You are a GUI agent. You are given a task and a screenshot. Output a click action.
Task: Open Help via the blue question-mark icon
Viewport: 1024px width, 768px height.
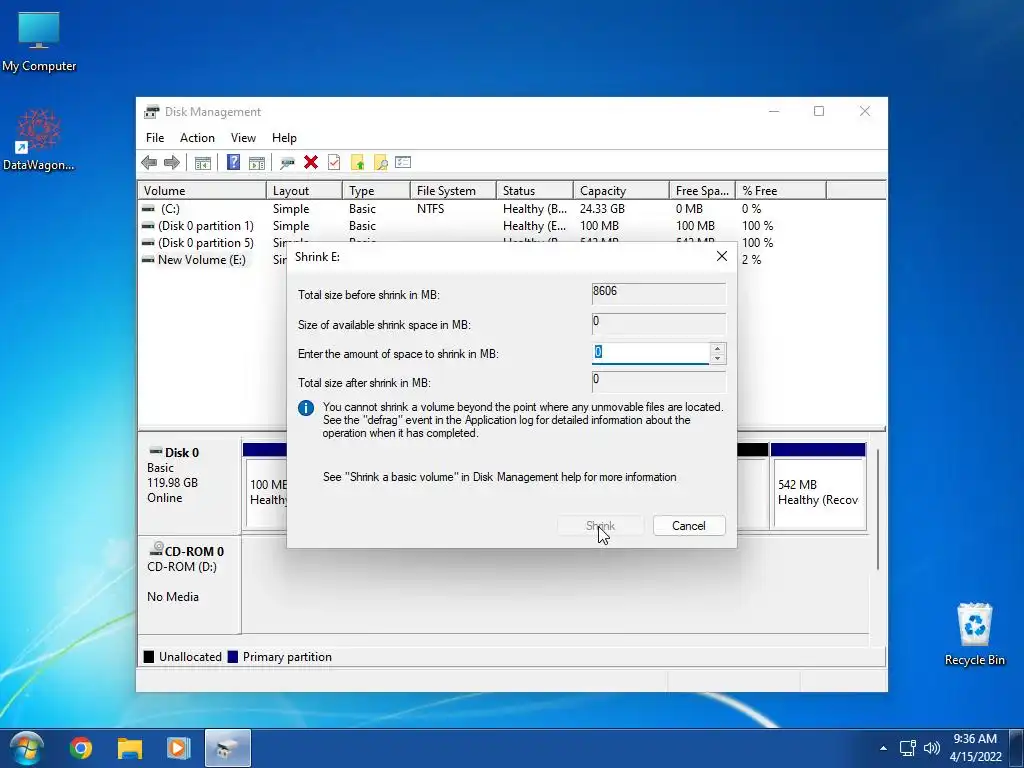[233, 163]
